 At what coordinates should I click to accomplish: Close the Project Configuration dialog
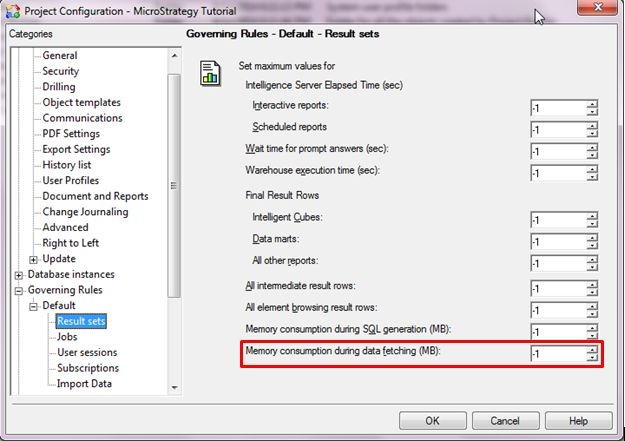(597, 7)
